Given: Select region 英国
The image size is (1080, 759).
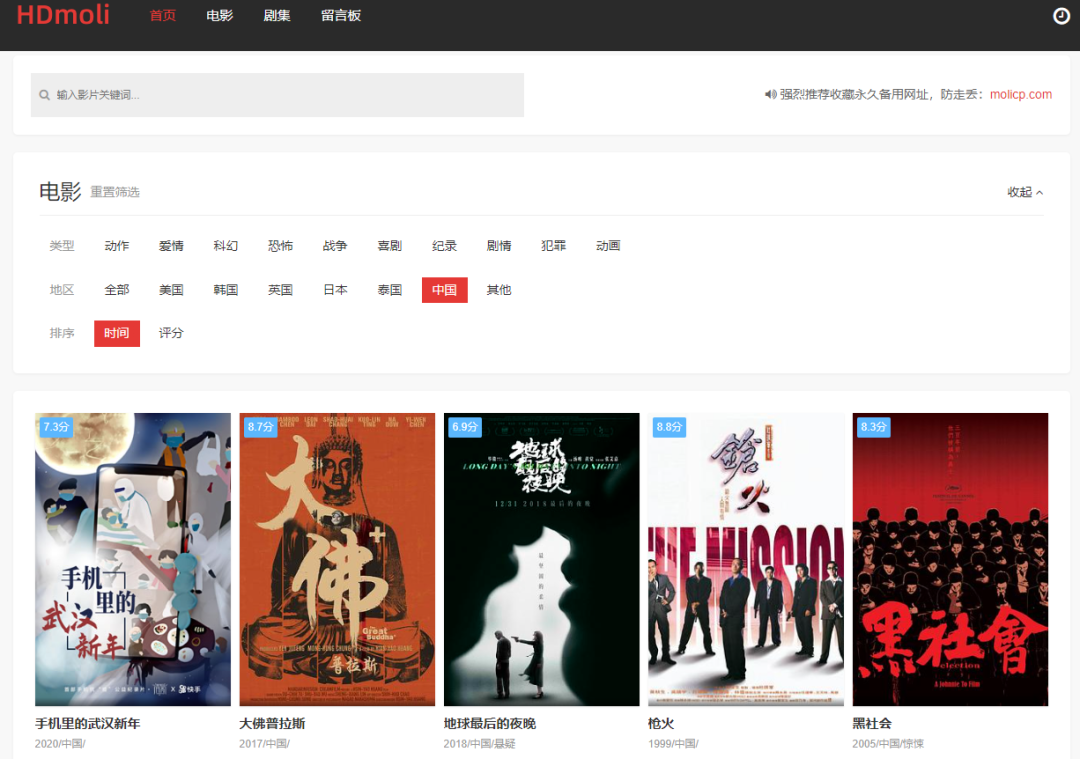Looking at the screenshot, I should (280, 290).
